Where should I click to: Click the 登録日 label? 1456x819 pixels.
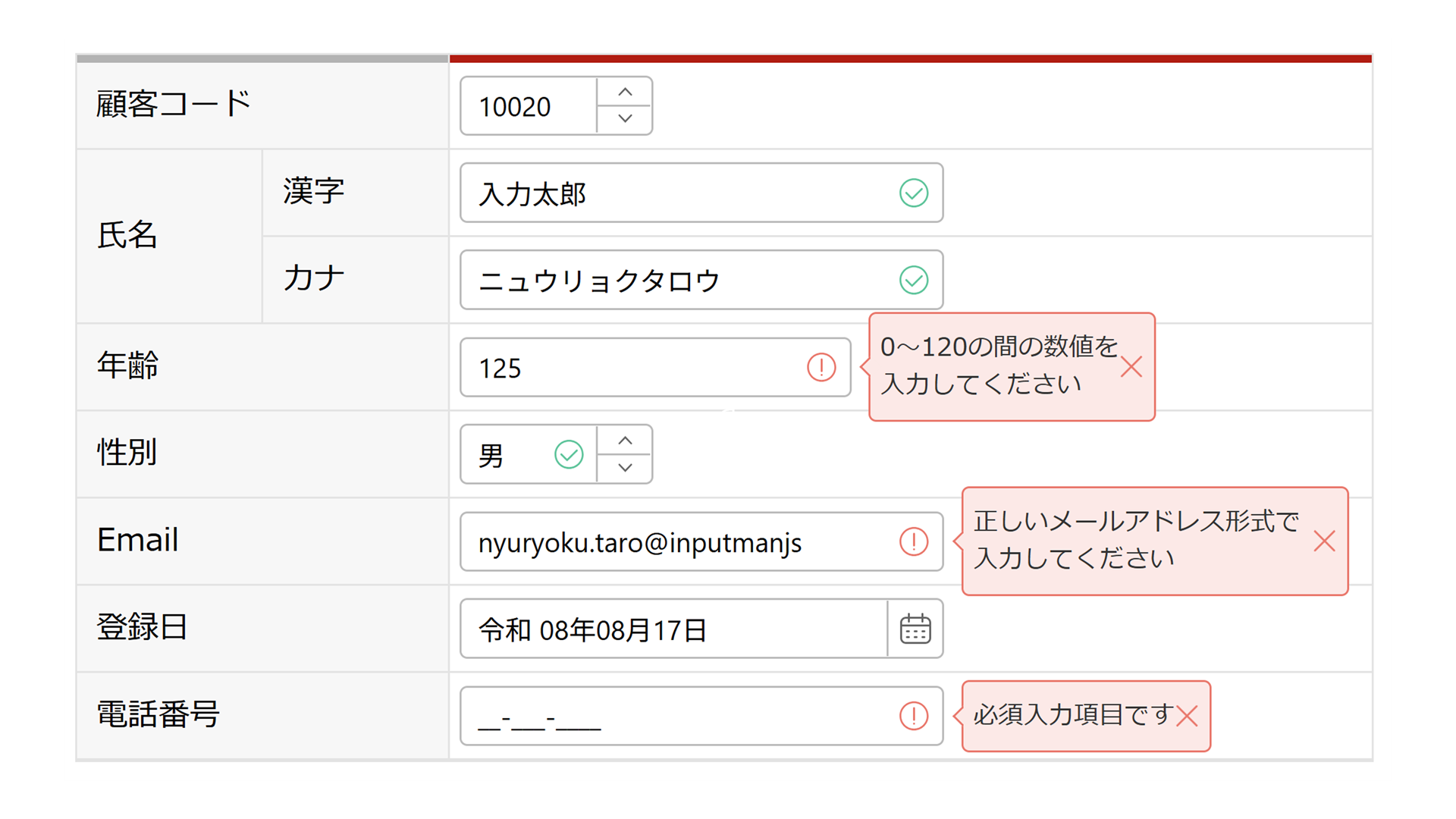[x=142, y=626]
